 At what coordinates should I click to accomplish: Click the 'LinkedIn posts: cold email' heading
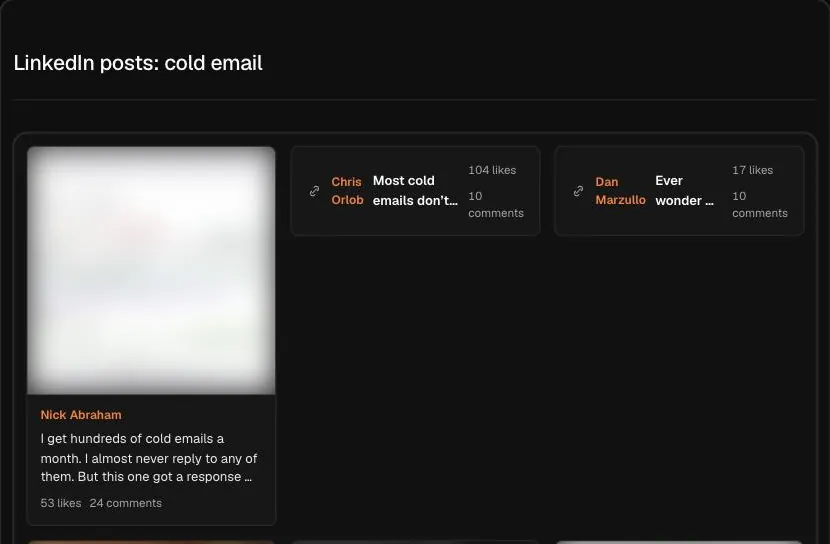[138, 63]
